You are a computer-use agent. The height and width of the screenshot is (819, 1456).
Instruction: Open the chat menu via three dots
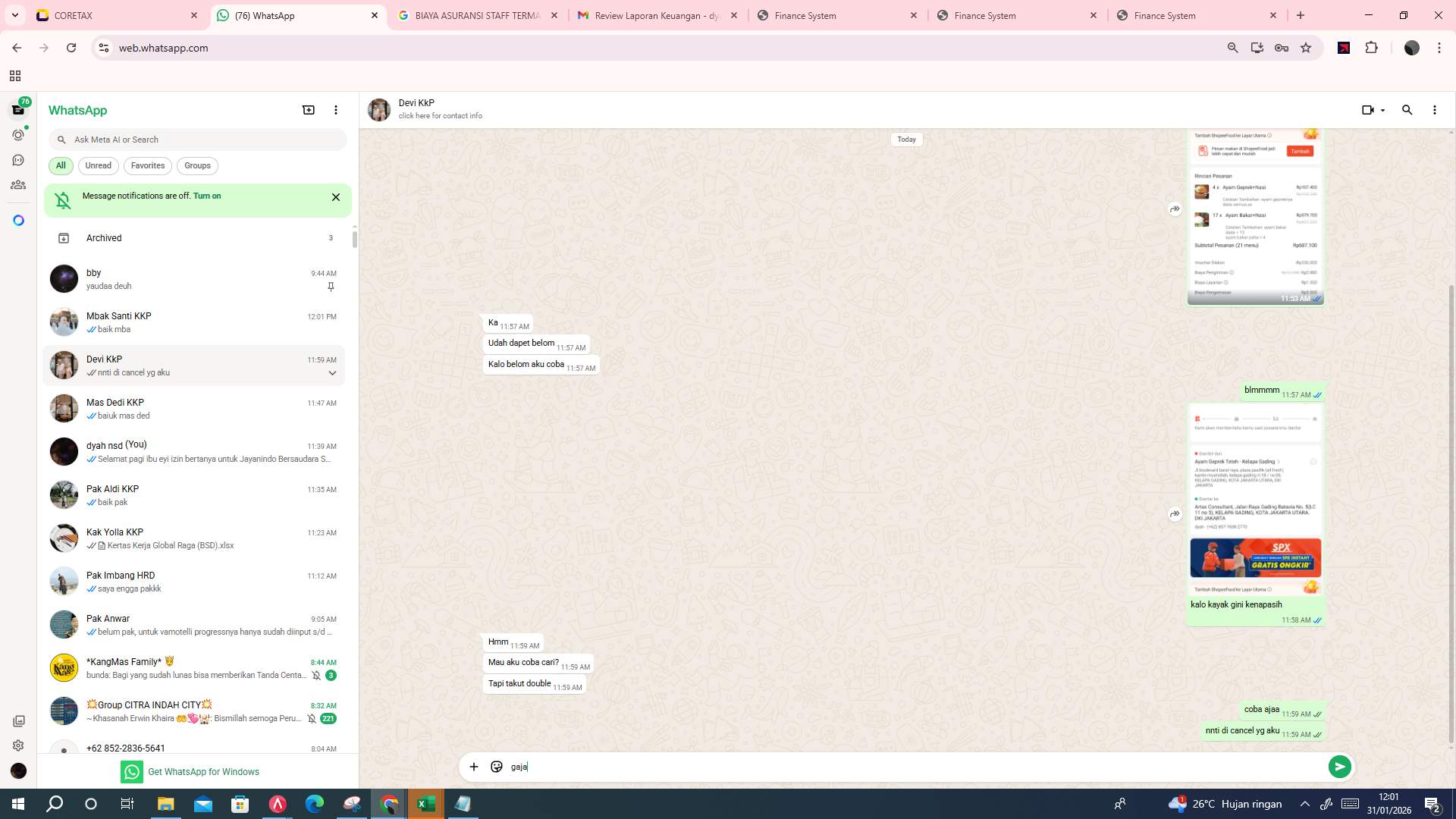[1434, 110]
